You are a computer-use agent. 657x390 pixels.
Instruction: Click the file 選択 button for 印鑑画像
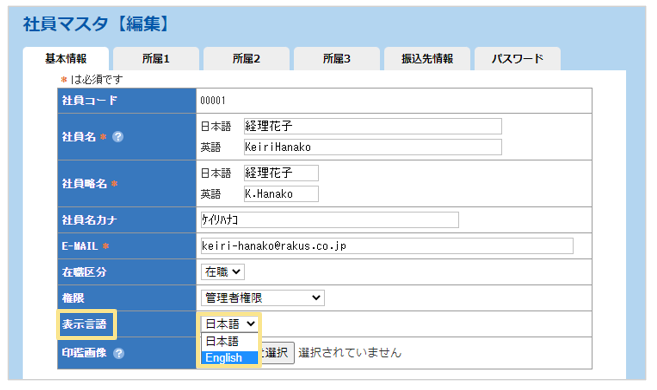pyautogui.click(x=277, y=353)
